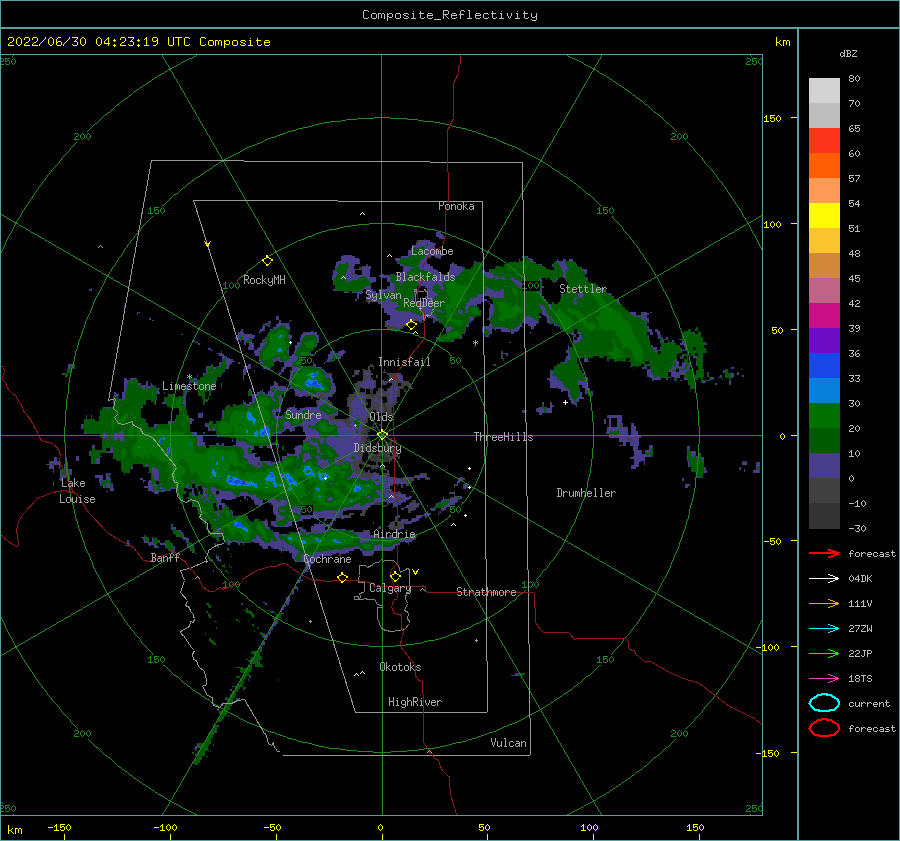900x841 pixels.
Task: Click the Cochrane city label
Action: [327, 559]
